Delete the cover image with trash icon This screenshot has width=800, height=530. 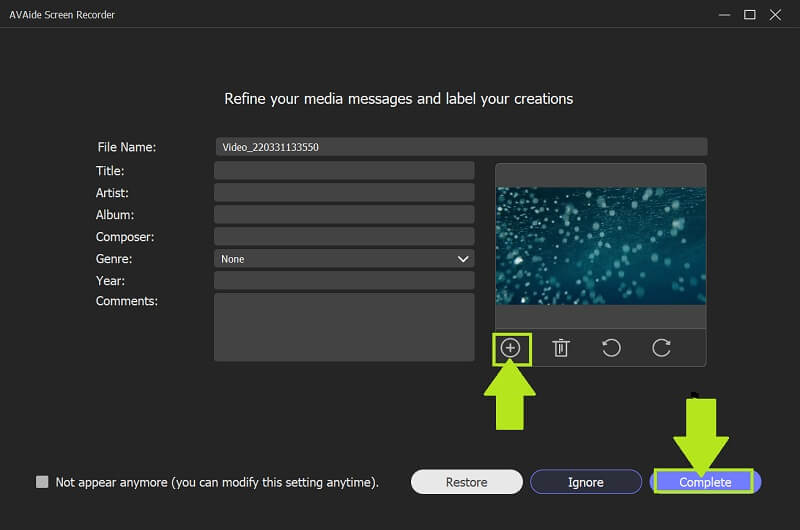561,348
